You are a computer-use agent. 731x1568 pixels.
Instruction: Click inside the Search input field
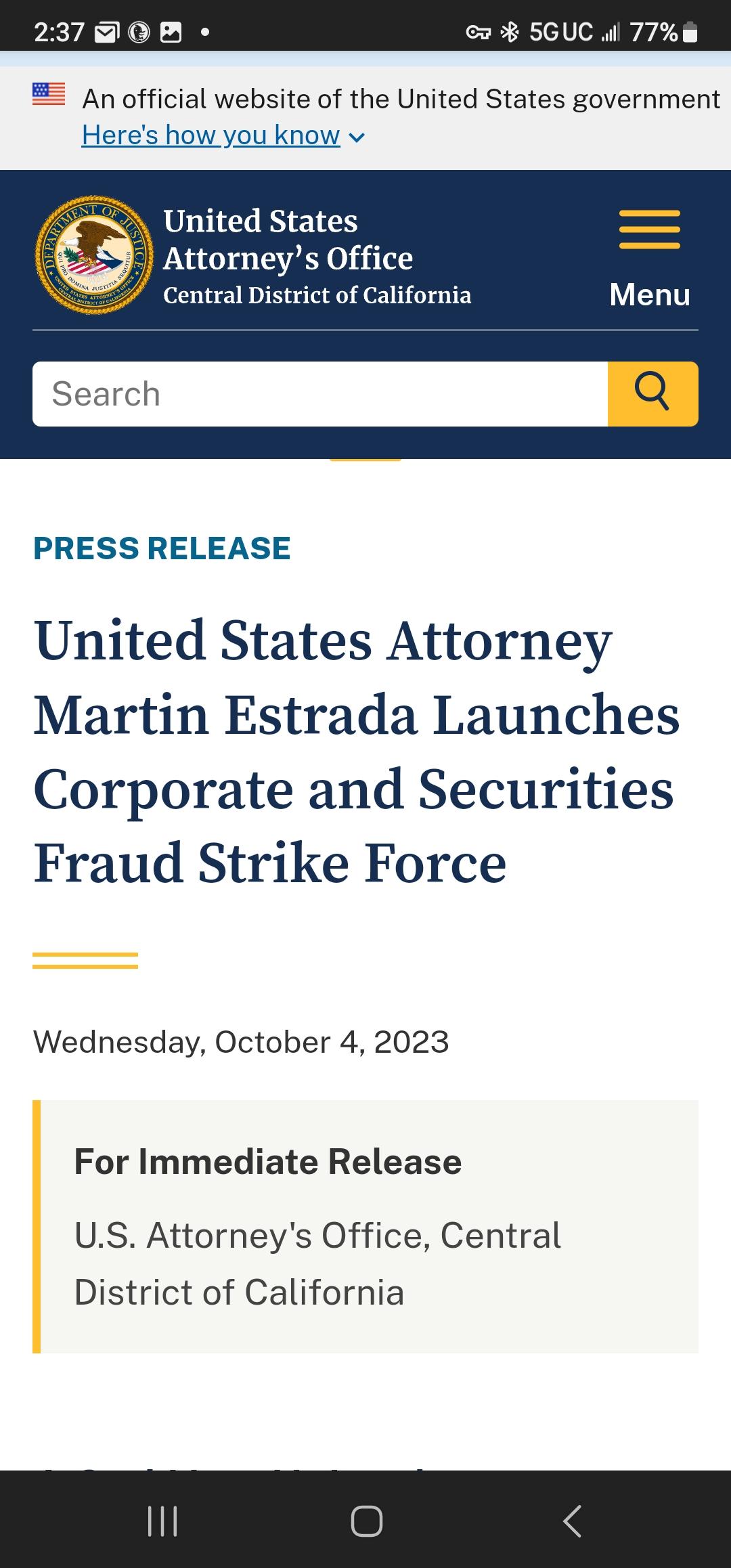[320, 394]
